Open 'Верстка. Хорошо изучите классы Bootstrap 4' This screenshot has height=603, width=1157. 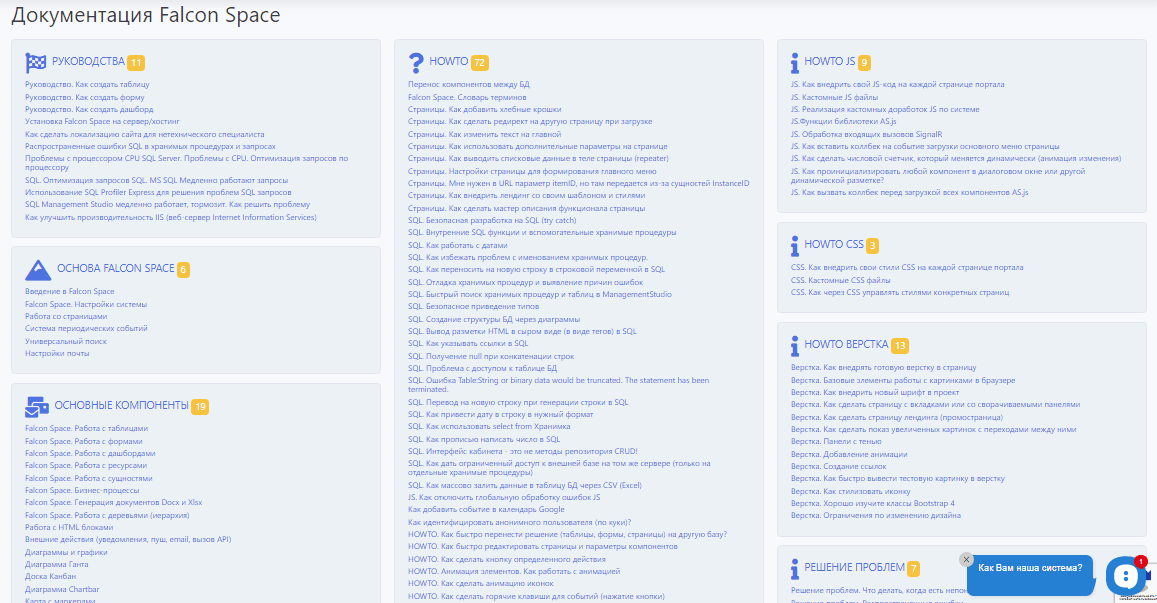[x=873, y=503]
